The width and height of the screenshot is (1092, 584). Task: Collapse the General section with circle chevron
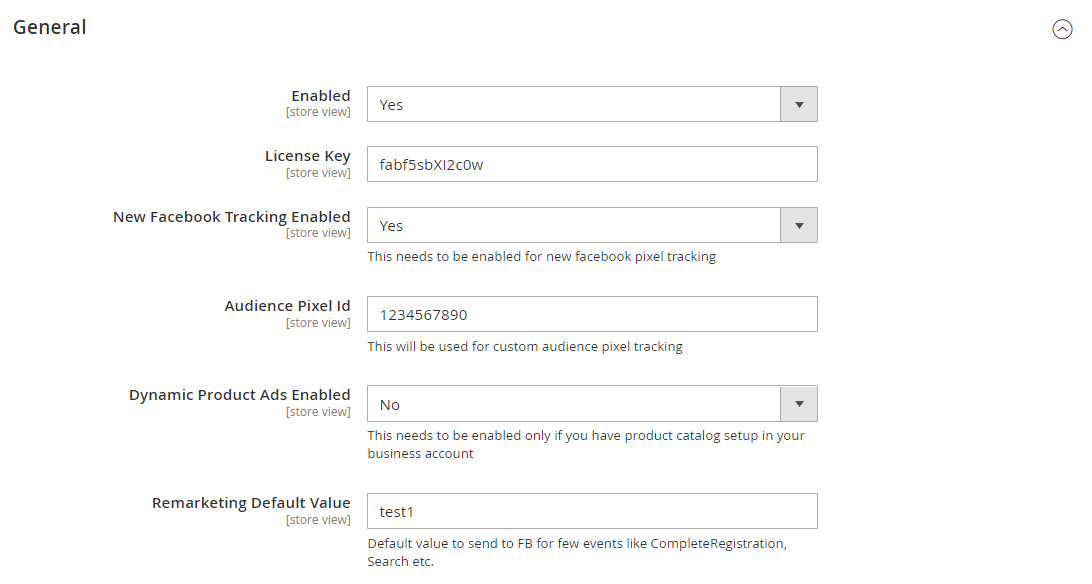[x=1062, y=29]
